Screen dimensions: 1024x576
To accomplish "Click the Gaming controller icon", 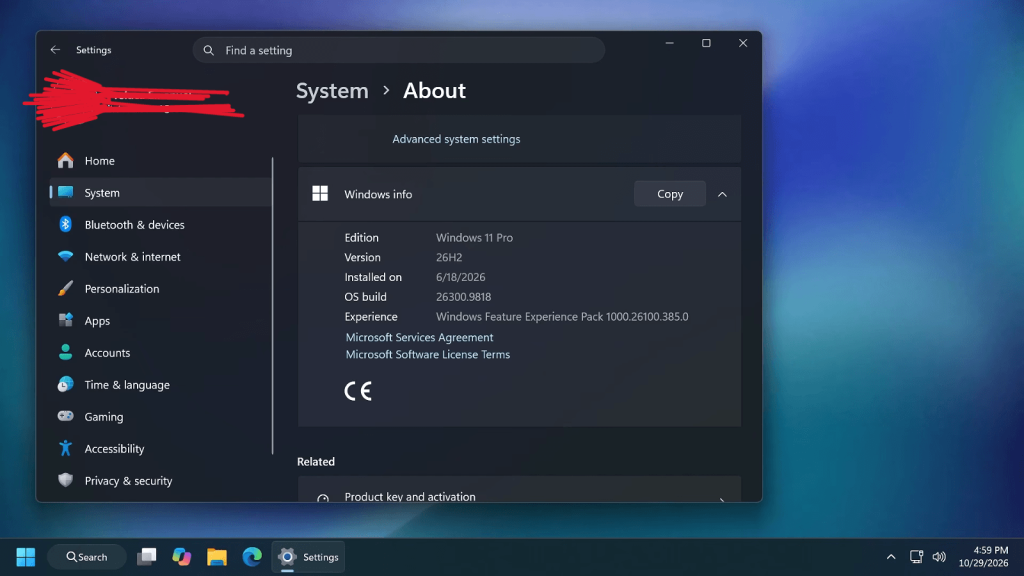I will tap(65, 416).
